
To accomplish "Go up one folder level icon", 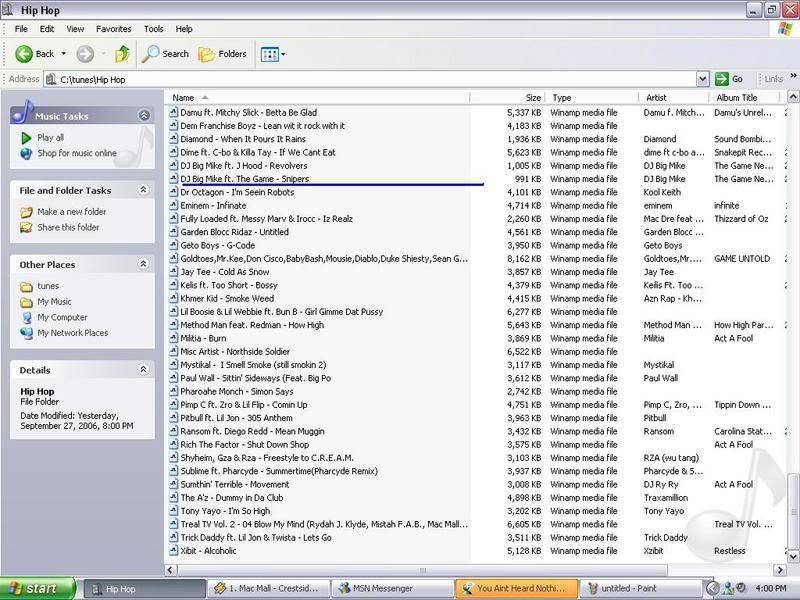I will (x=122, y=54).
